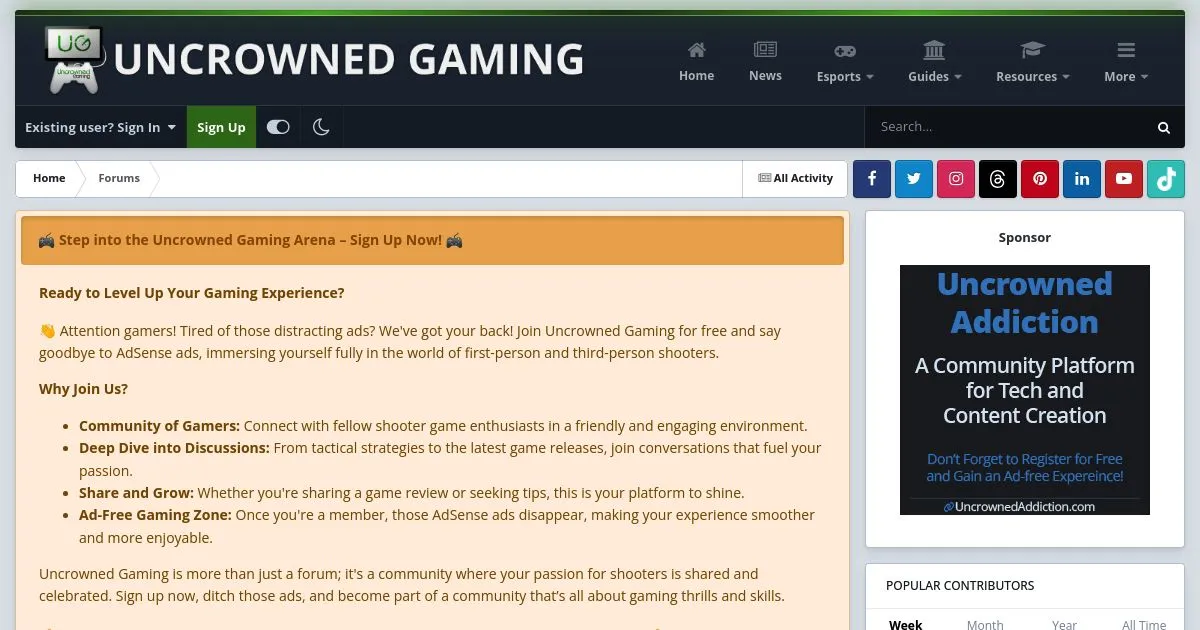
Task: Select Forums breadcrumb
Action: (x=119, y=178)
